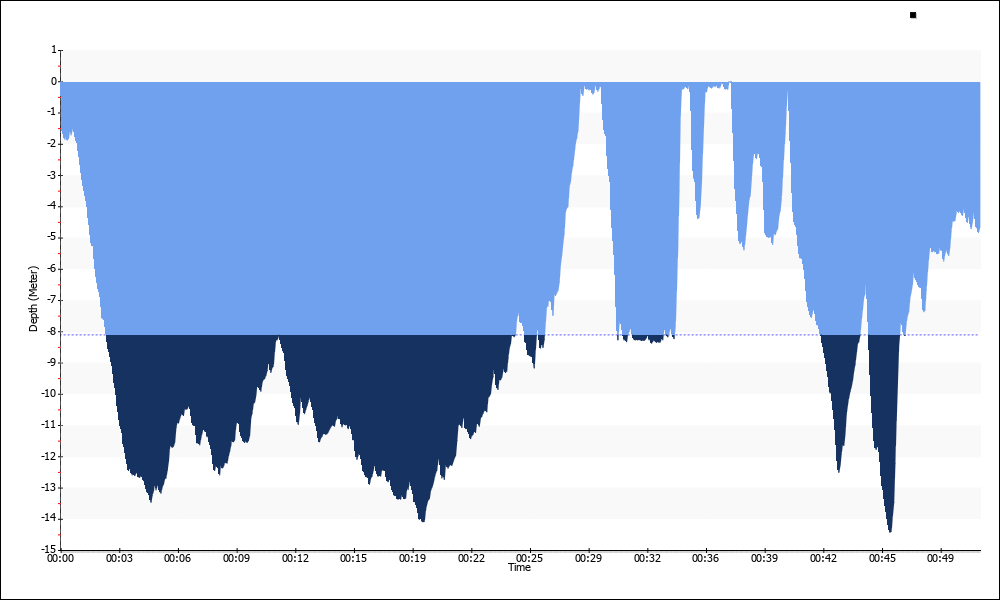This screenshot has width=1000, height=600.
Task: Select the 00:29 time axis label
Action: [x=588, y=559]
